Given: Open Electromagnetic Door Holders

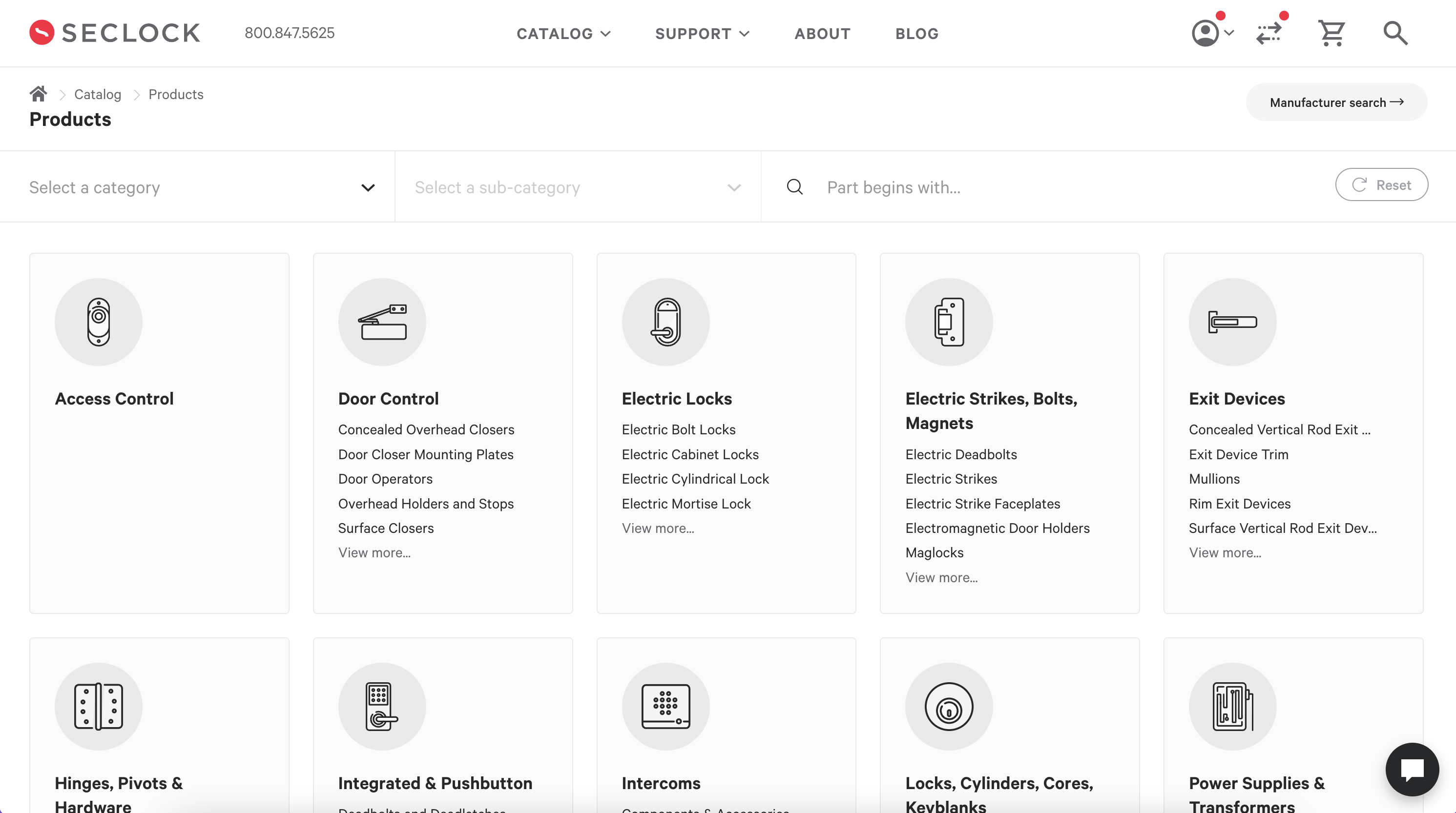Looking at the screenshot, I should coord(998,528).
